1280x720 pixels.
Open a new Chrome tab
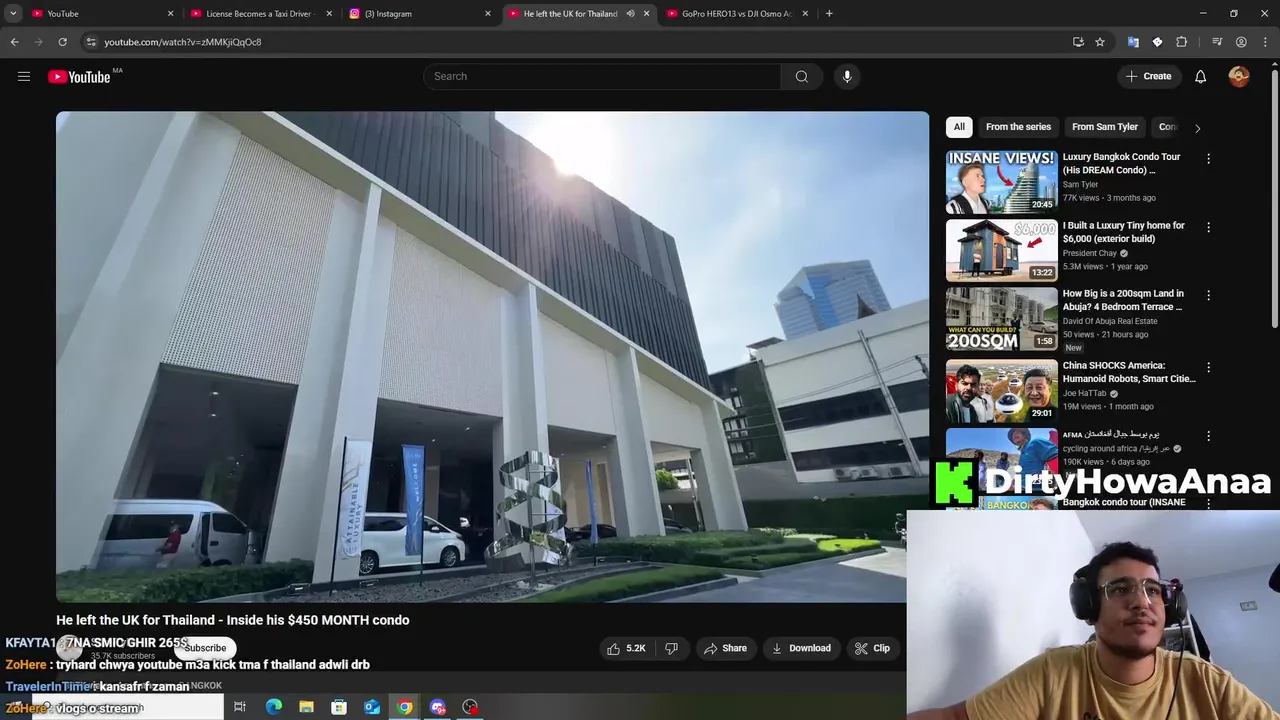click(829, 13)
